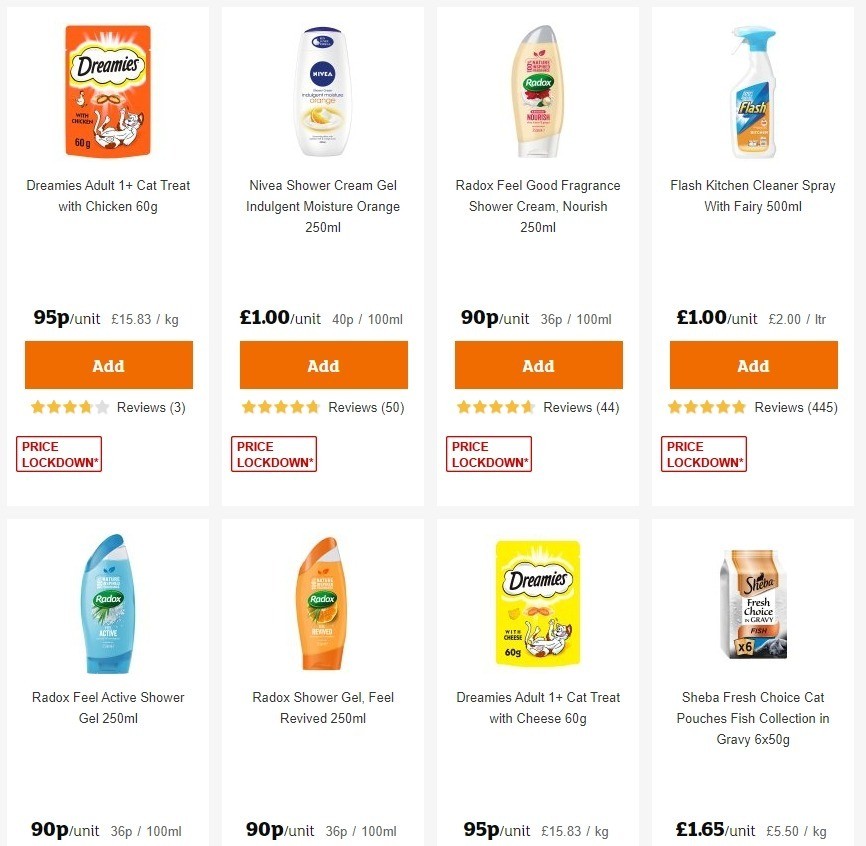Viewport: 866px width, 846px height.
Task: Add Flash Kitchen Cleaner to basket
Action: [x=753, y=365]
